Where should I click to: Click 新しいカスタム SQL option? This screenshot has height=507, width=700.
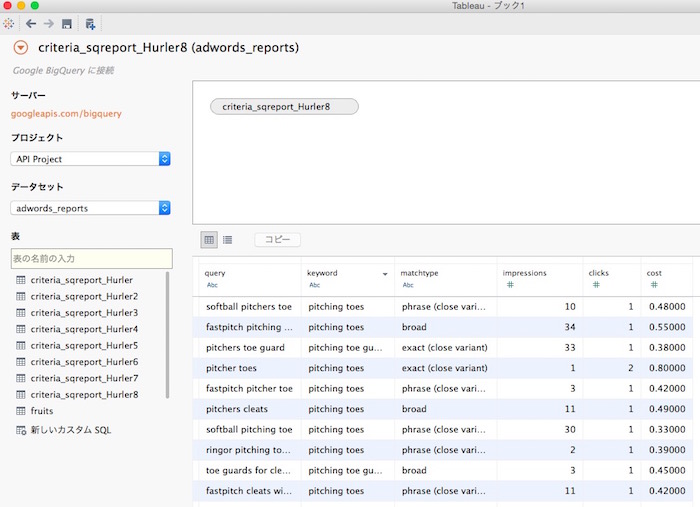tap(71, 430)
